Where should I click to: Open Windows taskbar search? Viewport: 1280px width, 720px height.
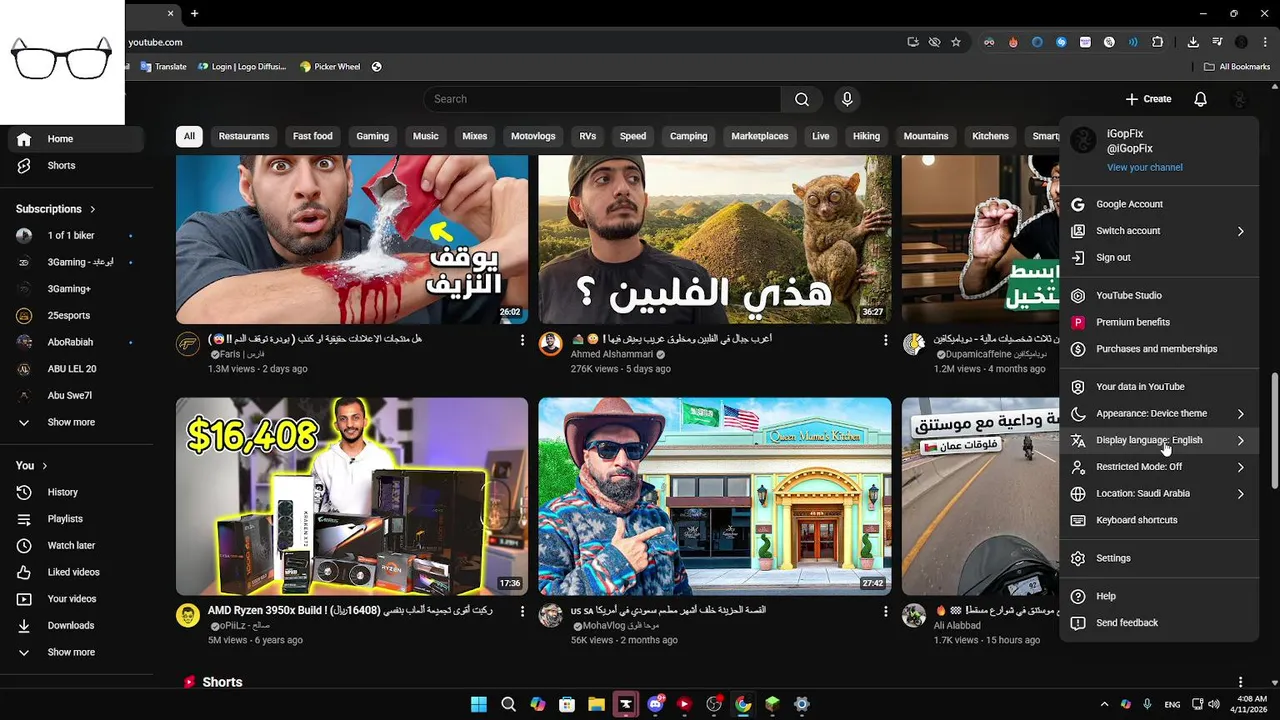pos(508,704)
